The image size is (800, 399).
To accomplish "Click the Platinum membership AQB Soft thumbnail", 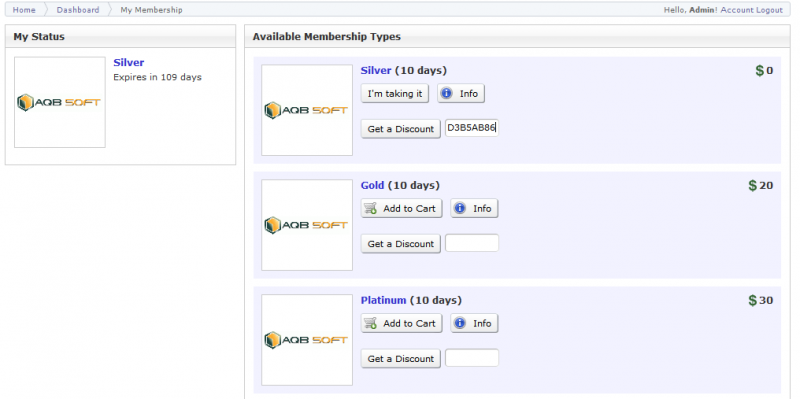I will [307, 339].
